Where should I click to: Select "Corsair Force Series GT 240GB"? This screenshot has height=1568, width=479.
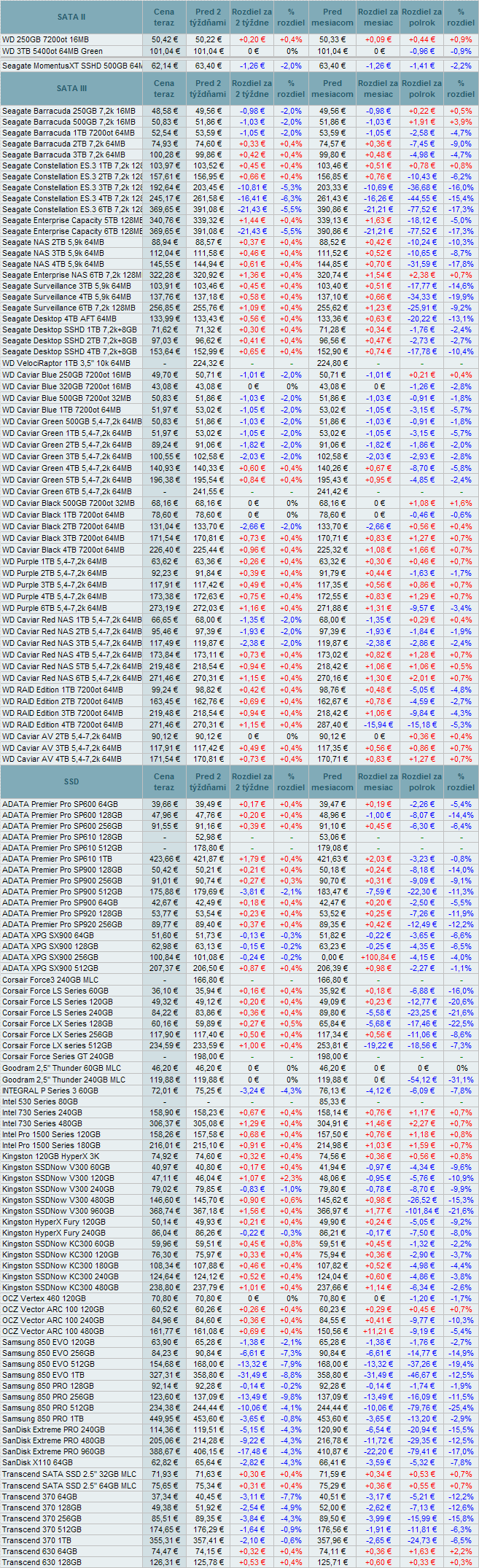click(58, 1056)
